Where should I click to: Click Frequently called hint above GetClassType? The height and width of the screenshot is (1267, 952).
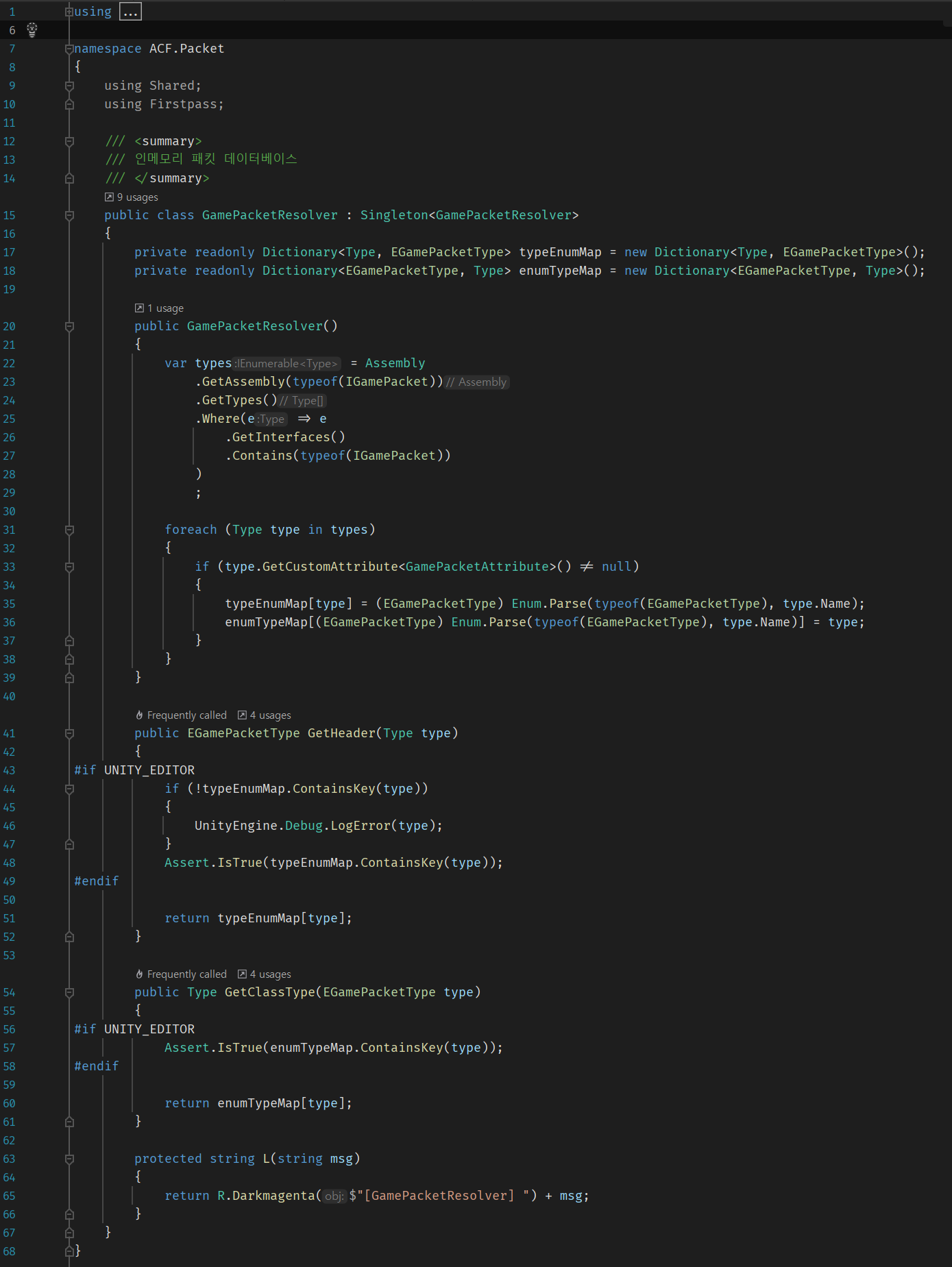tap(186, 974)
